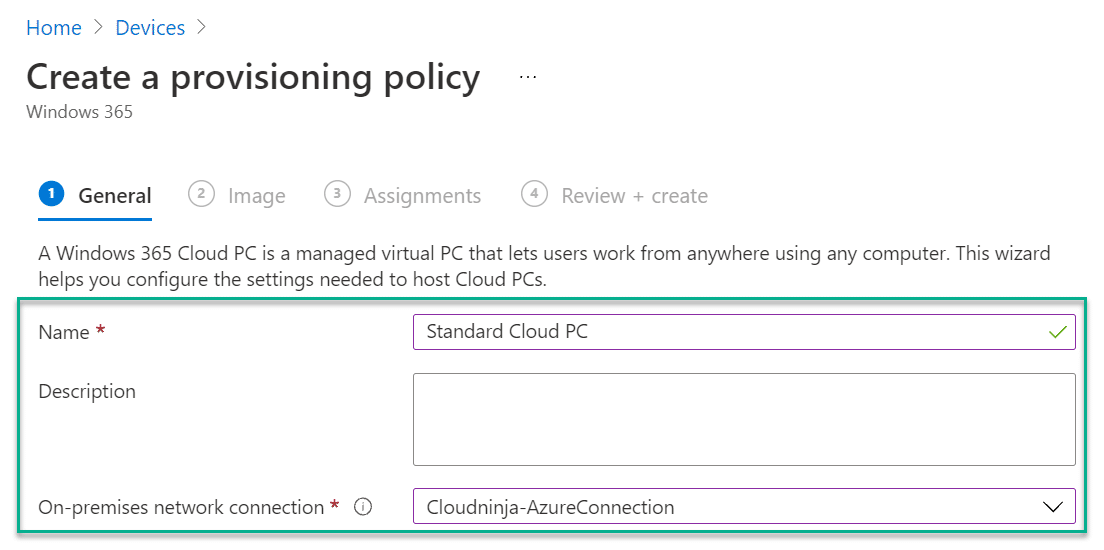Open the ellipsis more options menu
1104x550 pixels.
click(x=527, y=77)
